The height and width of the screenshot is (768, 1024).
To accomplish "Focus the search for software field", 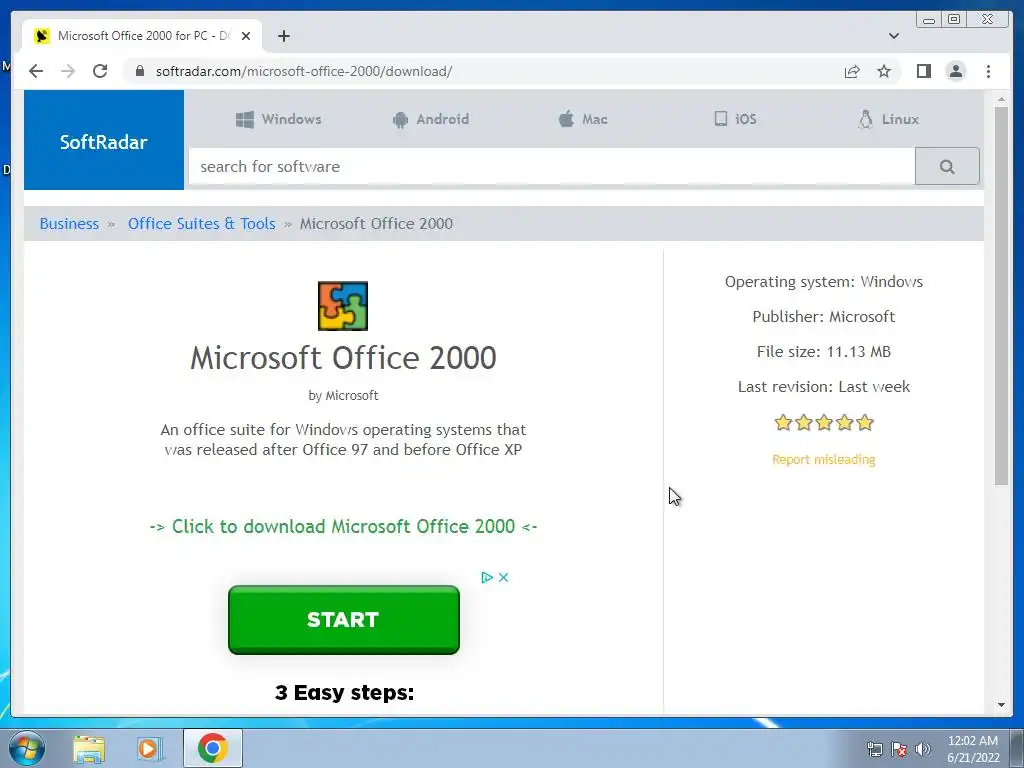I will (552, 167).
